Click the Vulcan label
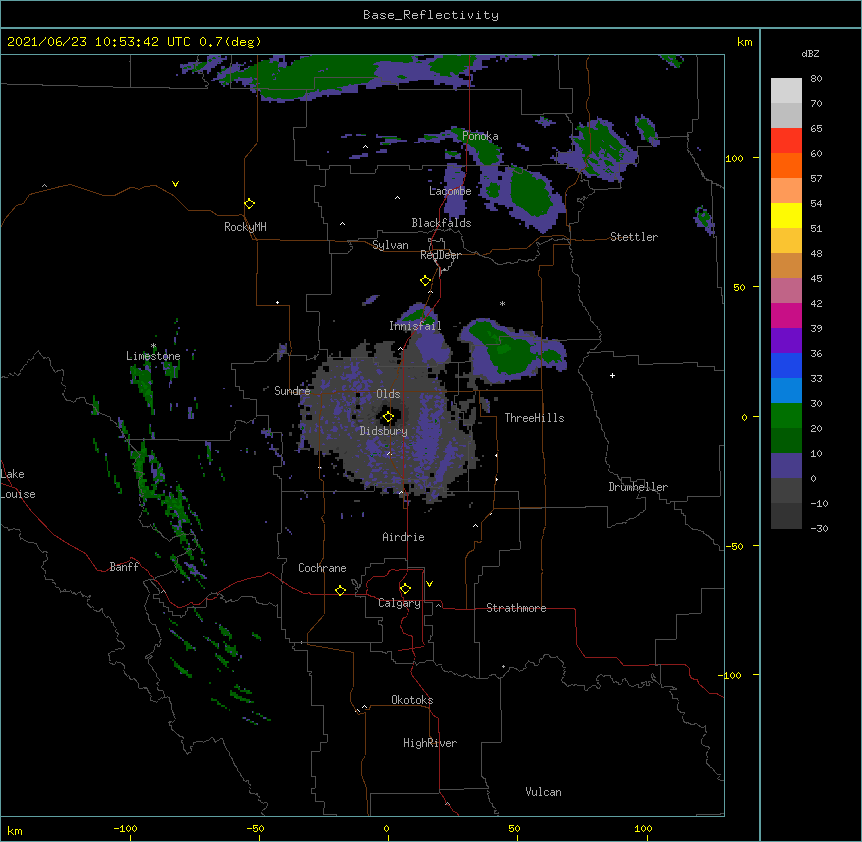 point(543,792)
